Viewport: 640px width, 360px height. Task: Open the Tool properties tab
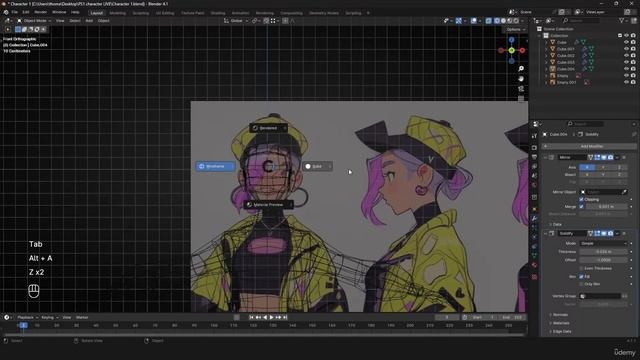[534, 136]
